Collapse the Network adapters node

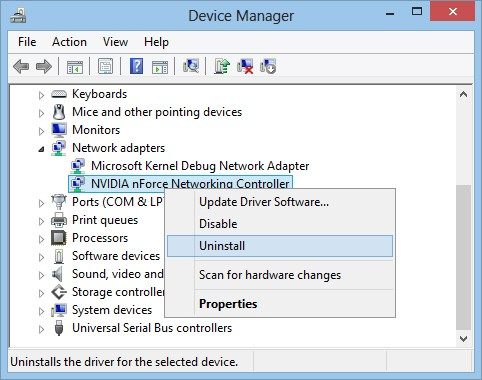point(41,149)
